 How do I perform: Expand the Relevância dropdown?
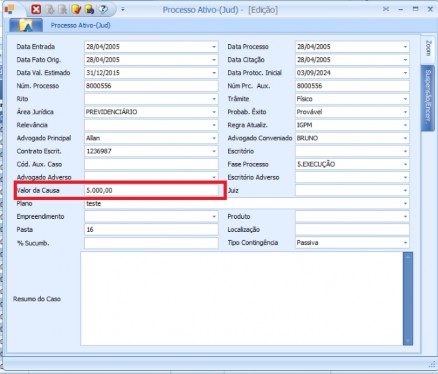click(x=214, y=125)
